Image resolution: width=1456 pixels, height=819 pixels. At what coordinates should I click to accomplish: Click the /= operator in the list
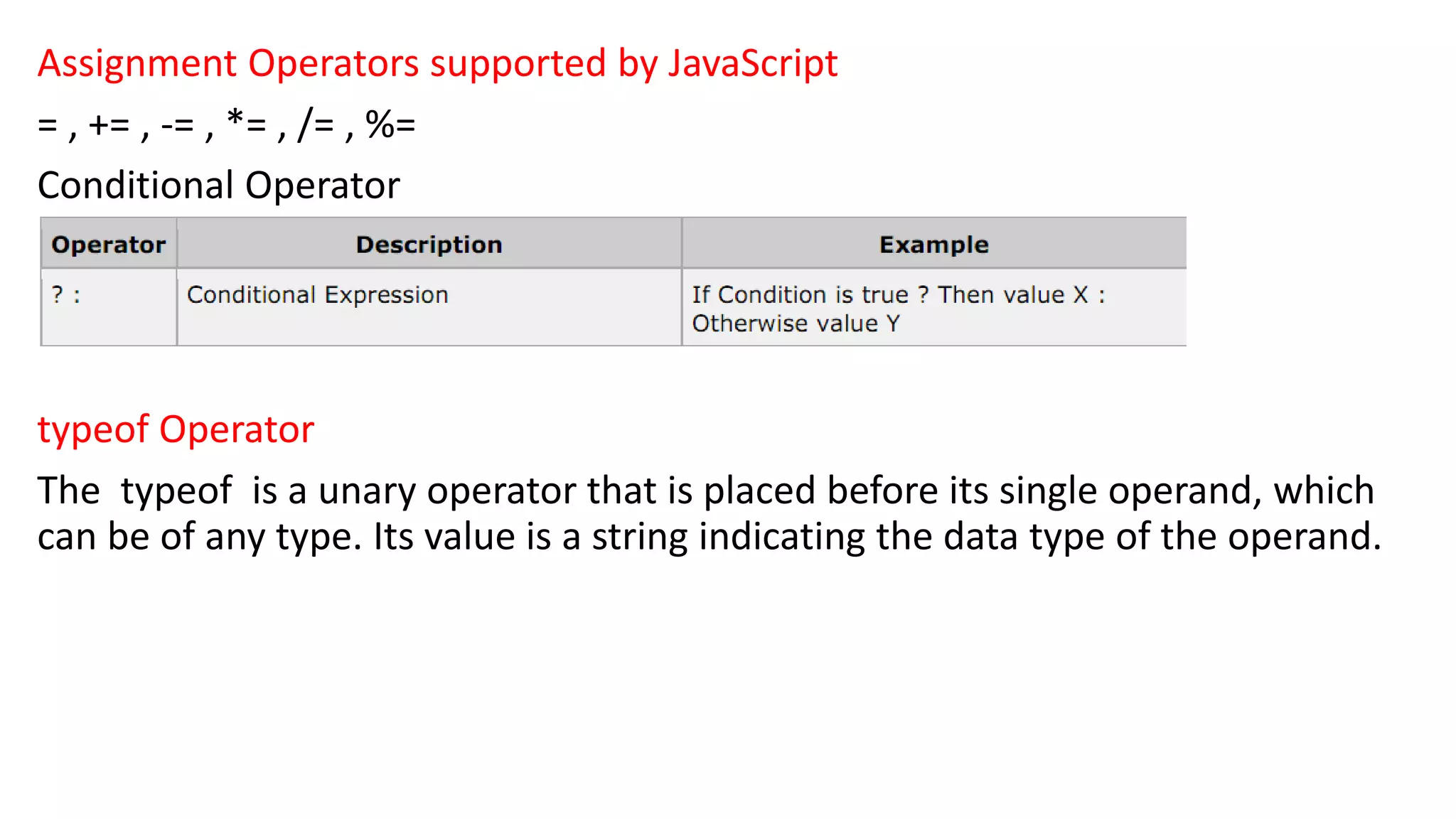point(316,125)
